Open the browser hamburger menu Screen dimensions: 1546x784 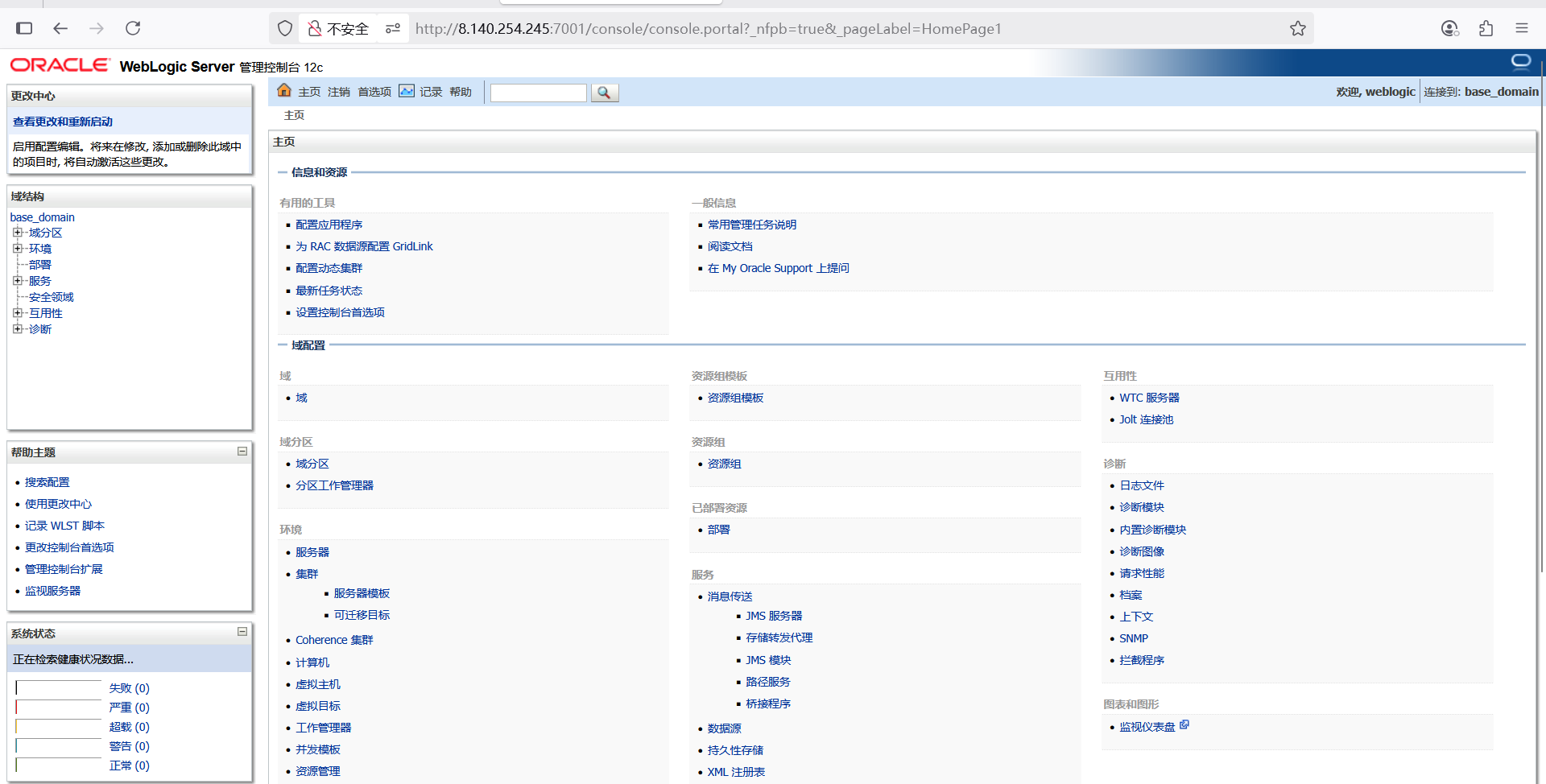click(x=1522, y=28)
